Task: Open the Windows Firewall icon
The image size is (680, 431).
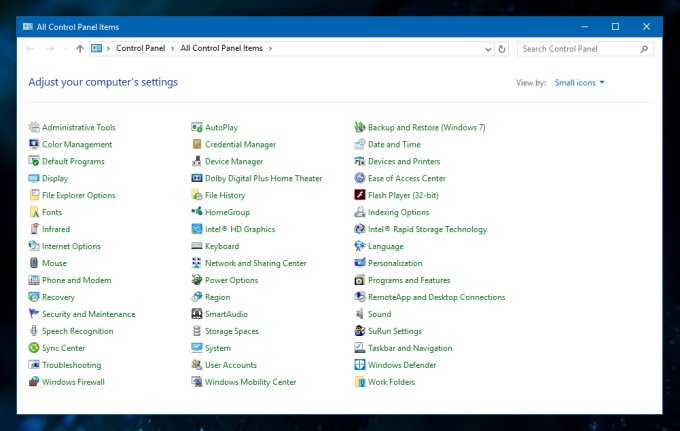Action: click(34, 382)
